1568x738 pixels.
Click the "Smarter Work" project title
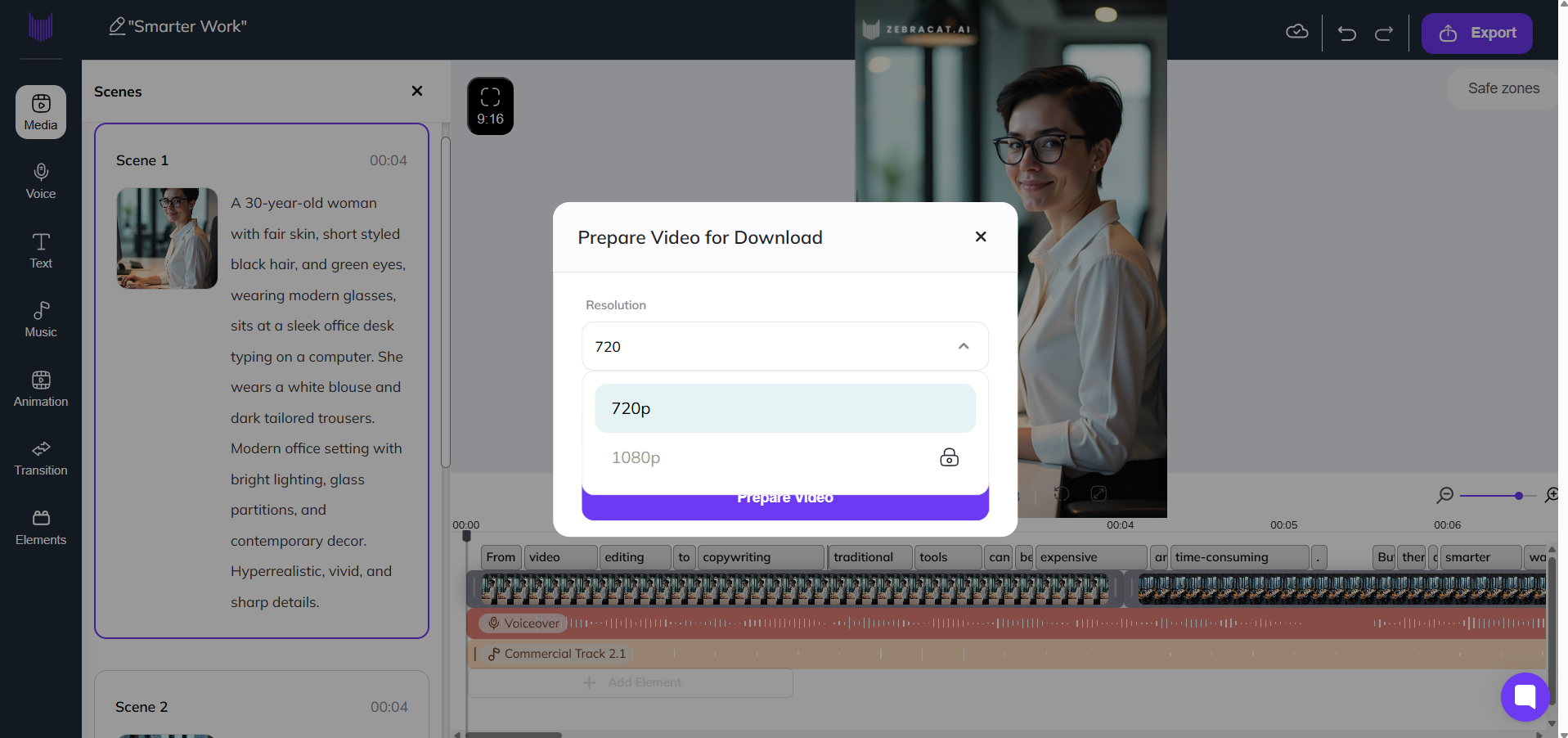187,26
